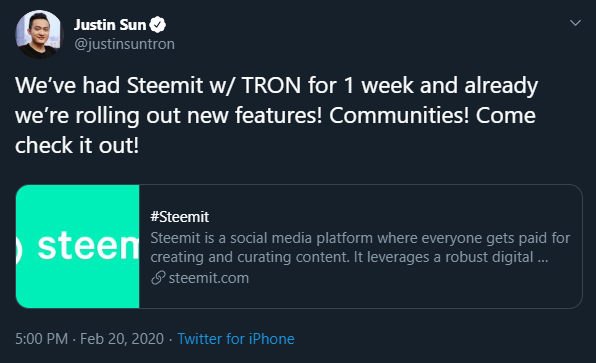Click the chain link icon beside steemit.com
The image size is (596, 363).
[158, 278]
